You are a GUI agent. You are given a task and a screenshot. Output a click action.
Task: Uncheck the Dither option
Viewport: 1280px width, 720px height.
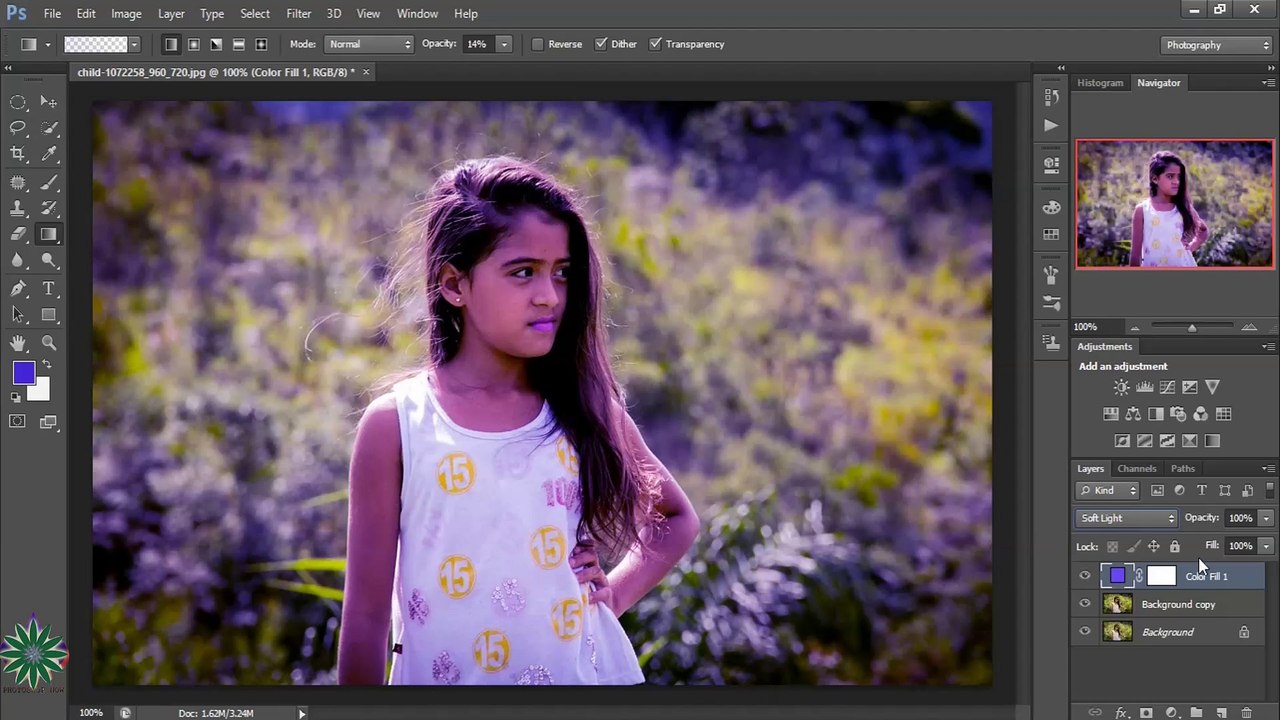601,44
